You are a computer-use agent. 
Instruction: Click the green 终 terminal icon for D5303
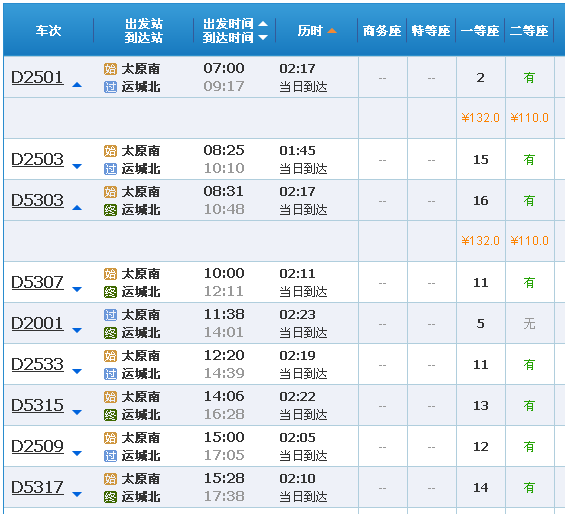[x=110, y=210]
